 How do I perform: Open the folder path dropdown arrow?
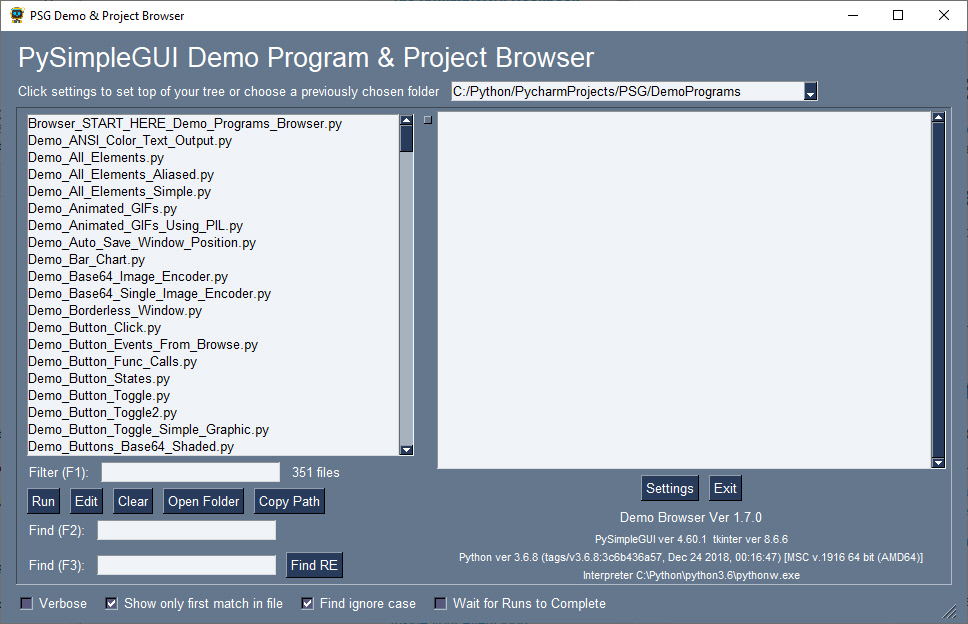[810, 92]
